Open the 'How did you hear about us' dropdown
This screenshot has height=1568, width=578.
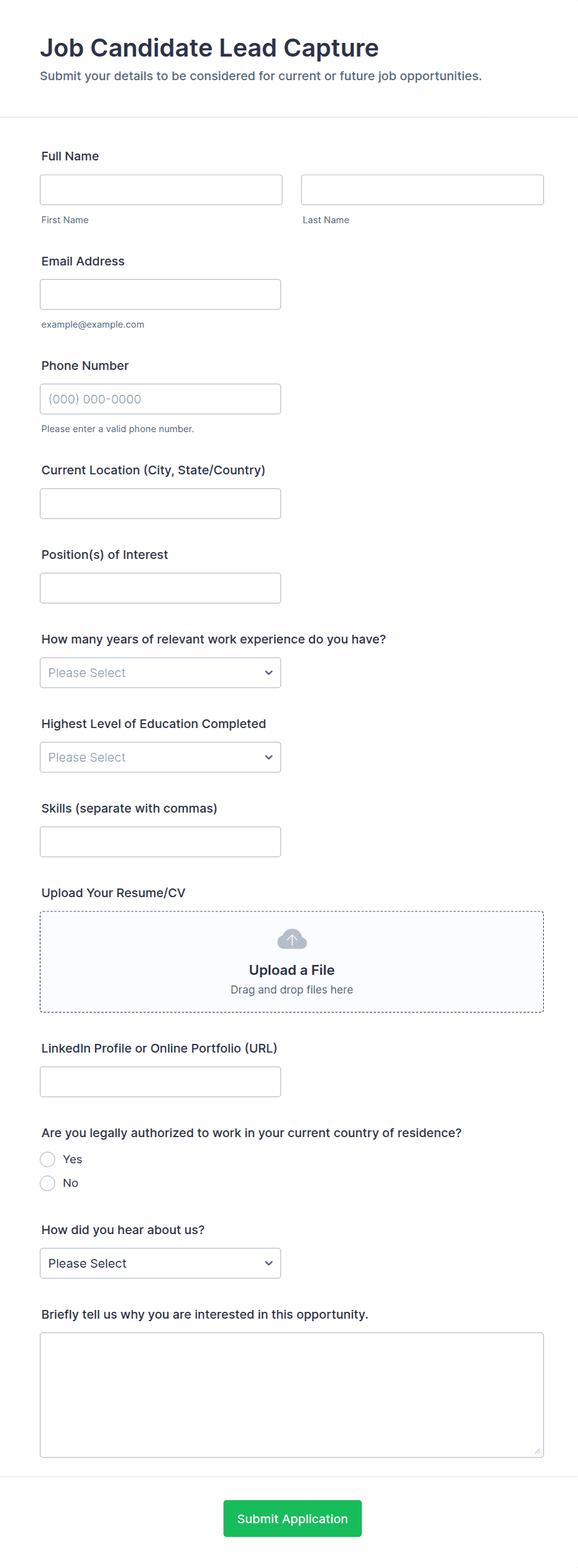(x=160, y=1263)
